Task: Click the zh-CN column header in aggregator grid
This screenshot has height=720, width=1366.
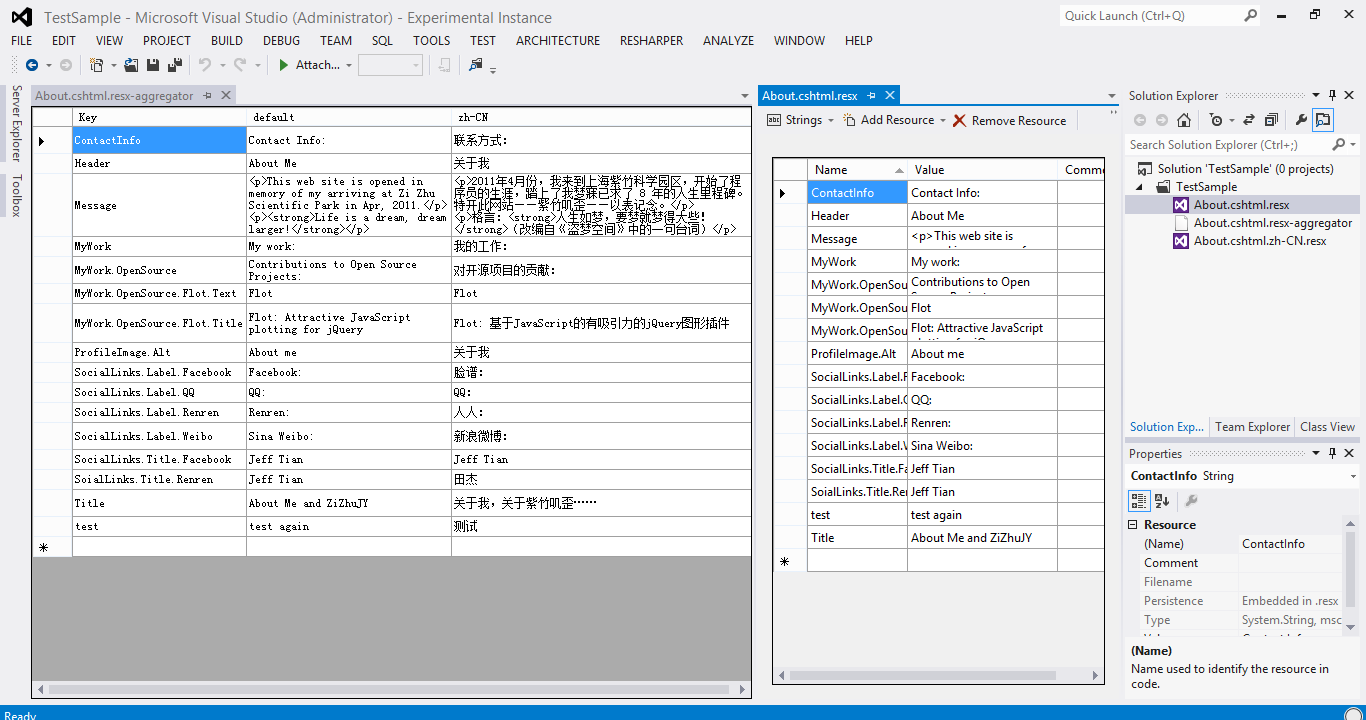Action: (x=600, y=117)
